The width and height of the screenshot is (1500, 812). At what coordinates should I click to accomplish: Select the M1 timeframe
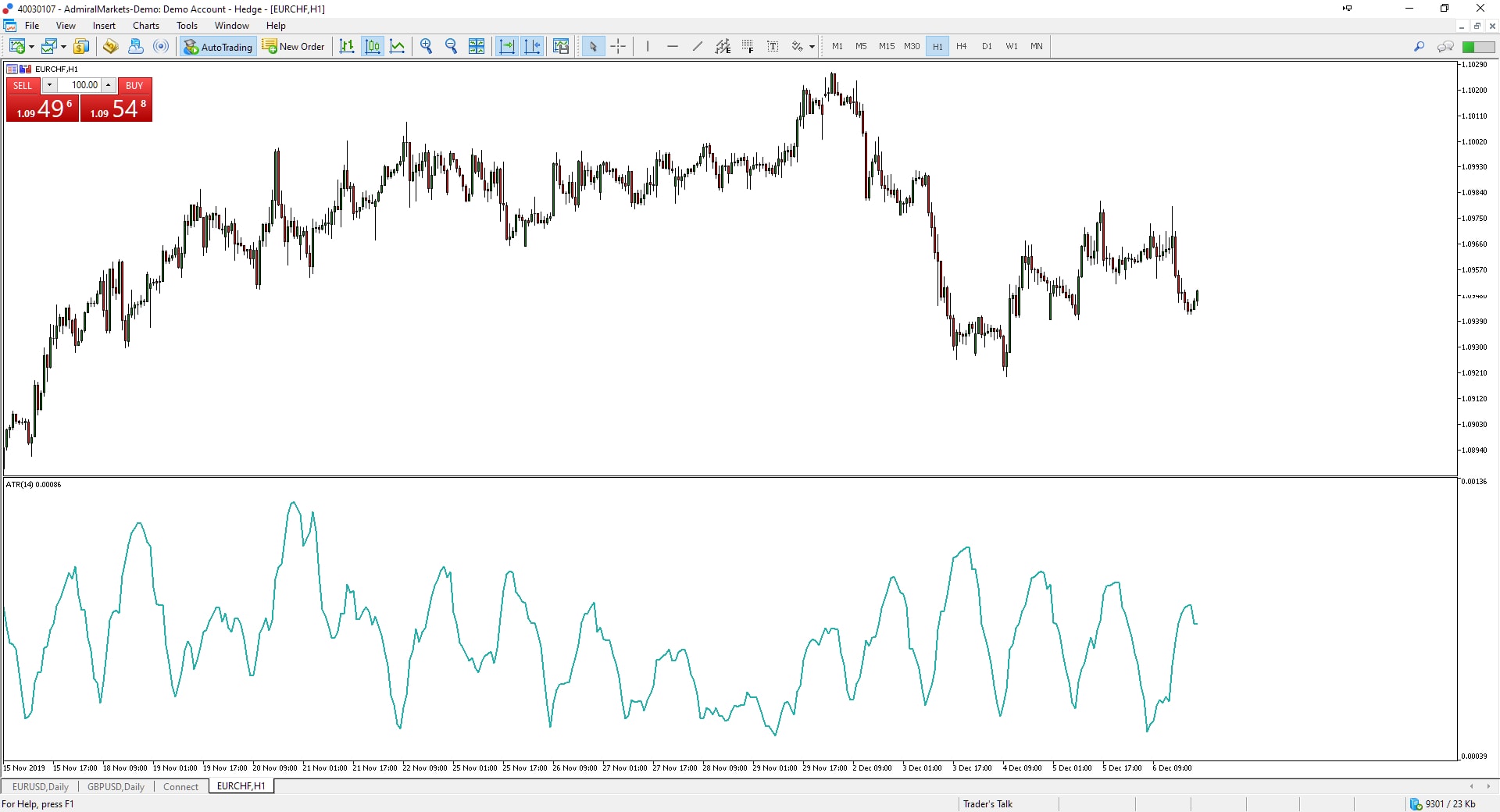tap(837, 47)
